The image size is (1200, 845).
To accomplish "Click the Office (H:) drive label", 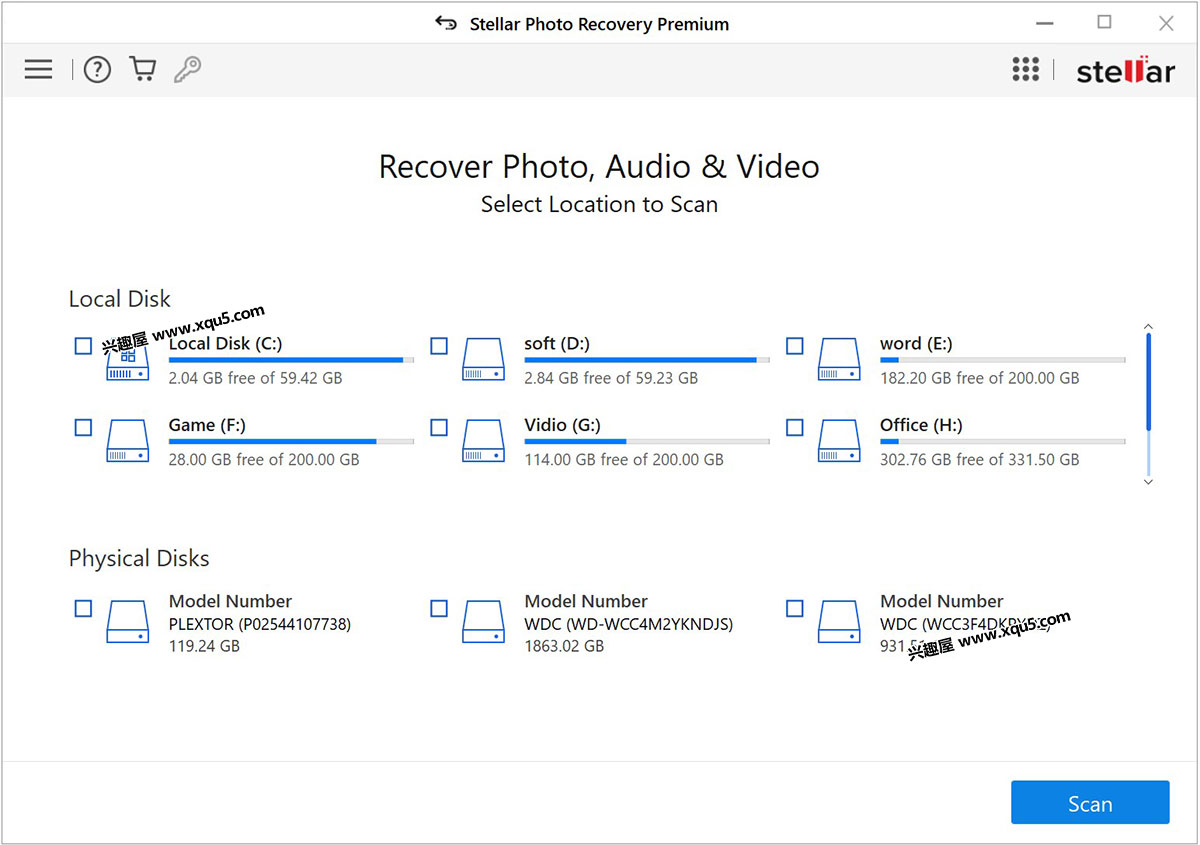I will [920, 425].
